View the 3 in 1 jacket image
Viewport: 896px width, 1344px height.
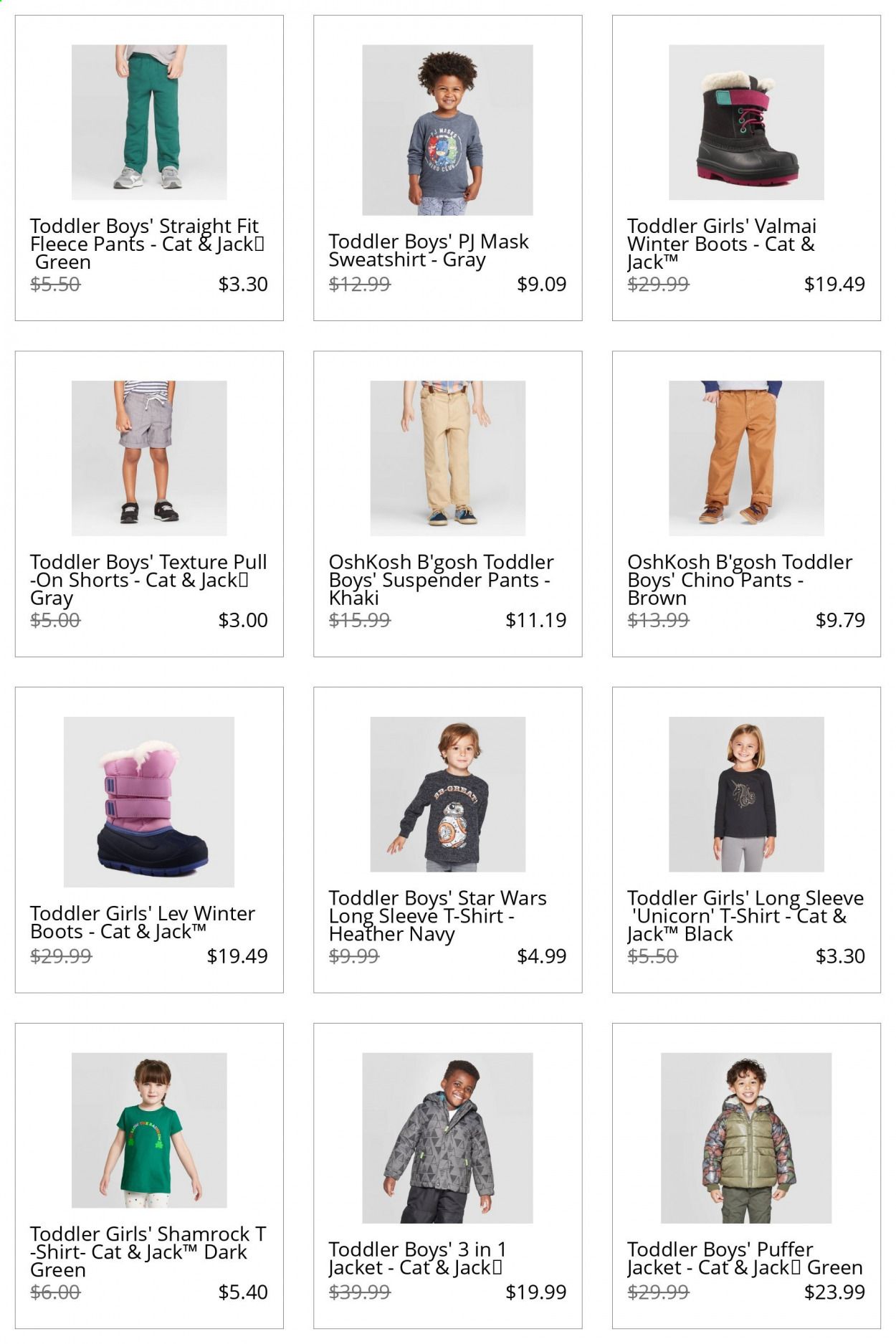point(447,1138)
